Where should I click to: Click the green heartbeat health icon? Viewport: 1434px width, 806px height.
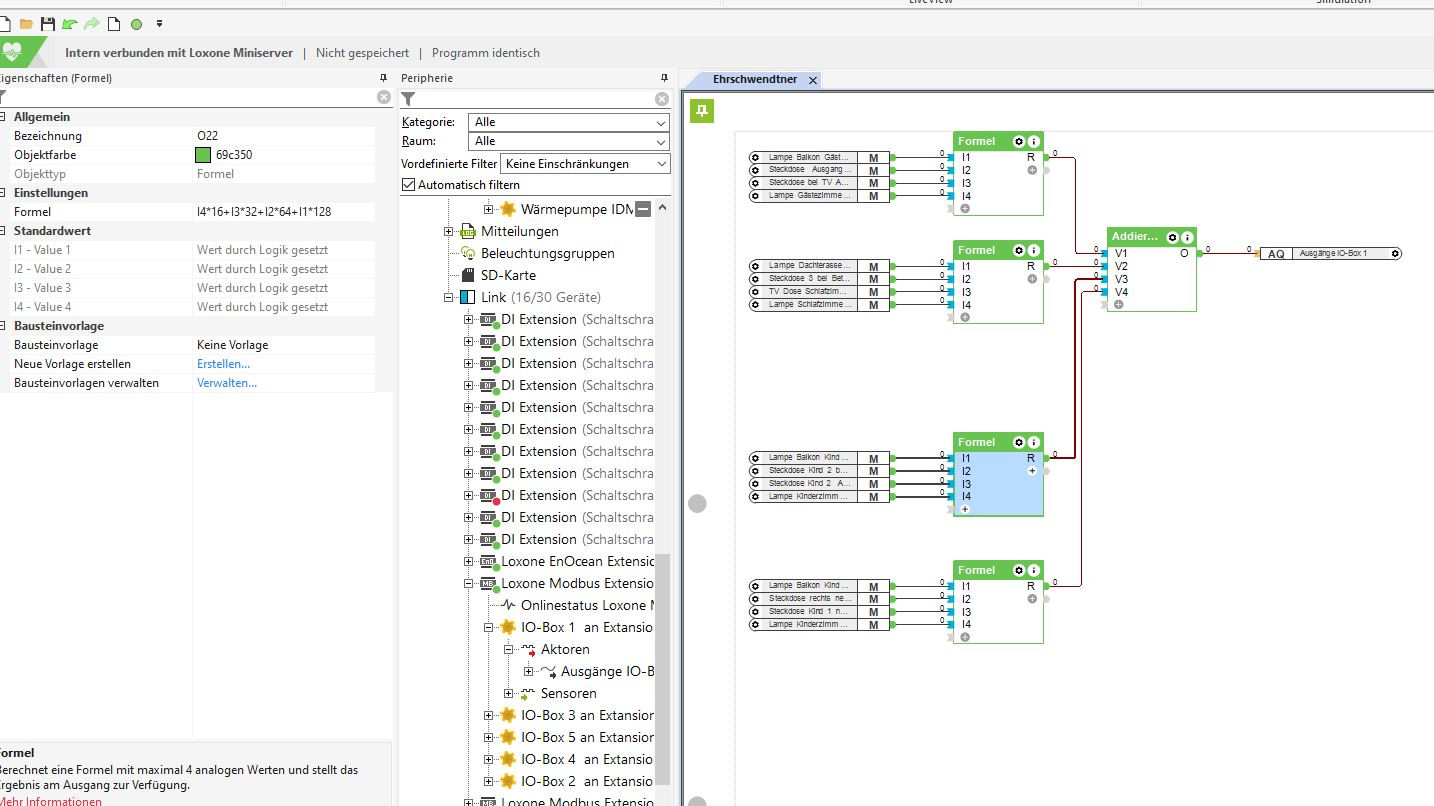coord(12,52)
